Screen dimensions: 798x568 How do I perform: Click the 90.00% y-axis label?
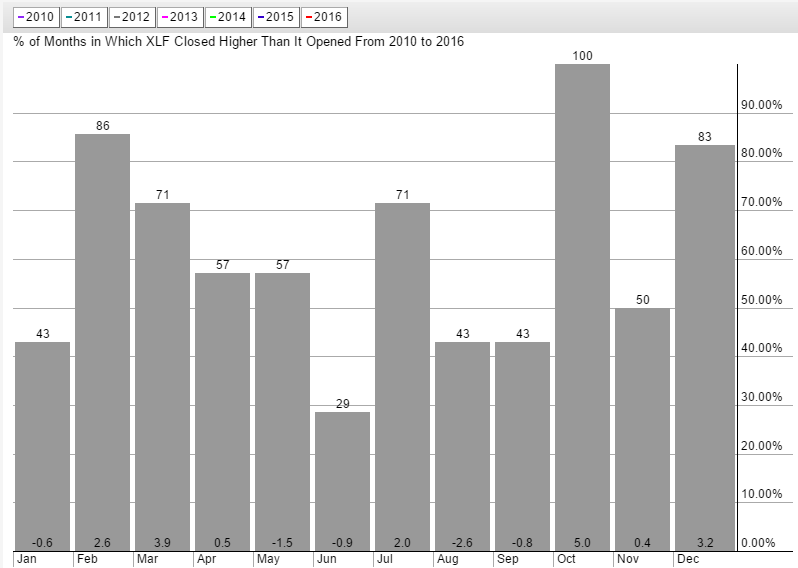(761, 105)
